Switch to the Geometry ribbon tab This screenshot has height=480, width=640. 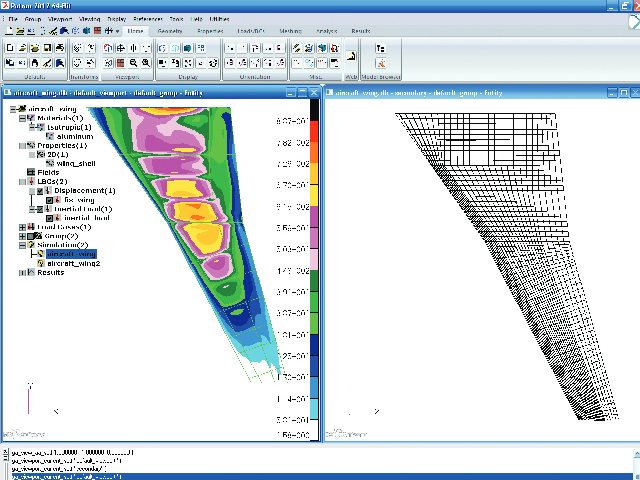click(170, 31)
